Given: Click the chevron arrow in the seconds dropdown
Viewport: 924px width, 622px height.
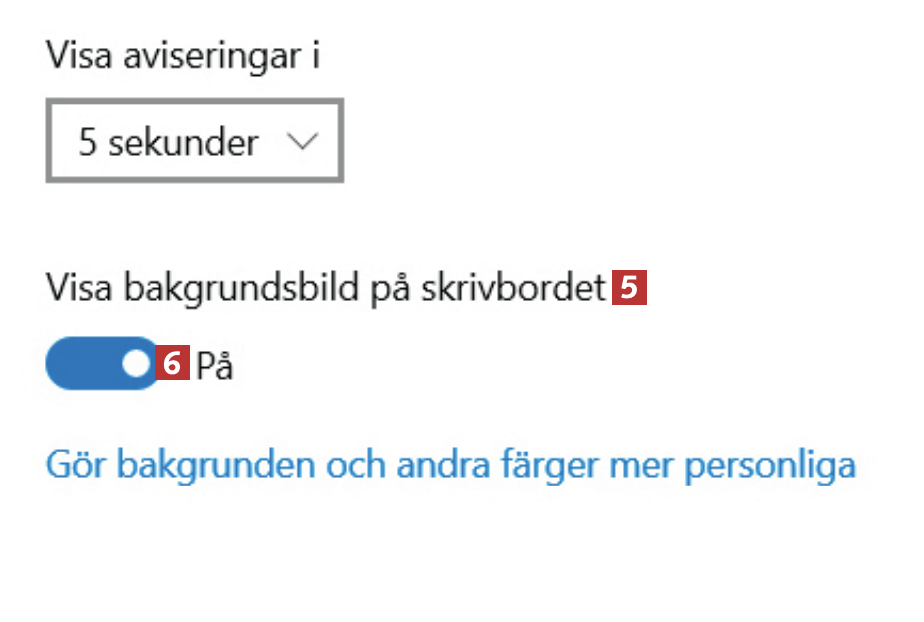Looking at the screenshot, I should pos(301,142).
